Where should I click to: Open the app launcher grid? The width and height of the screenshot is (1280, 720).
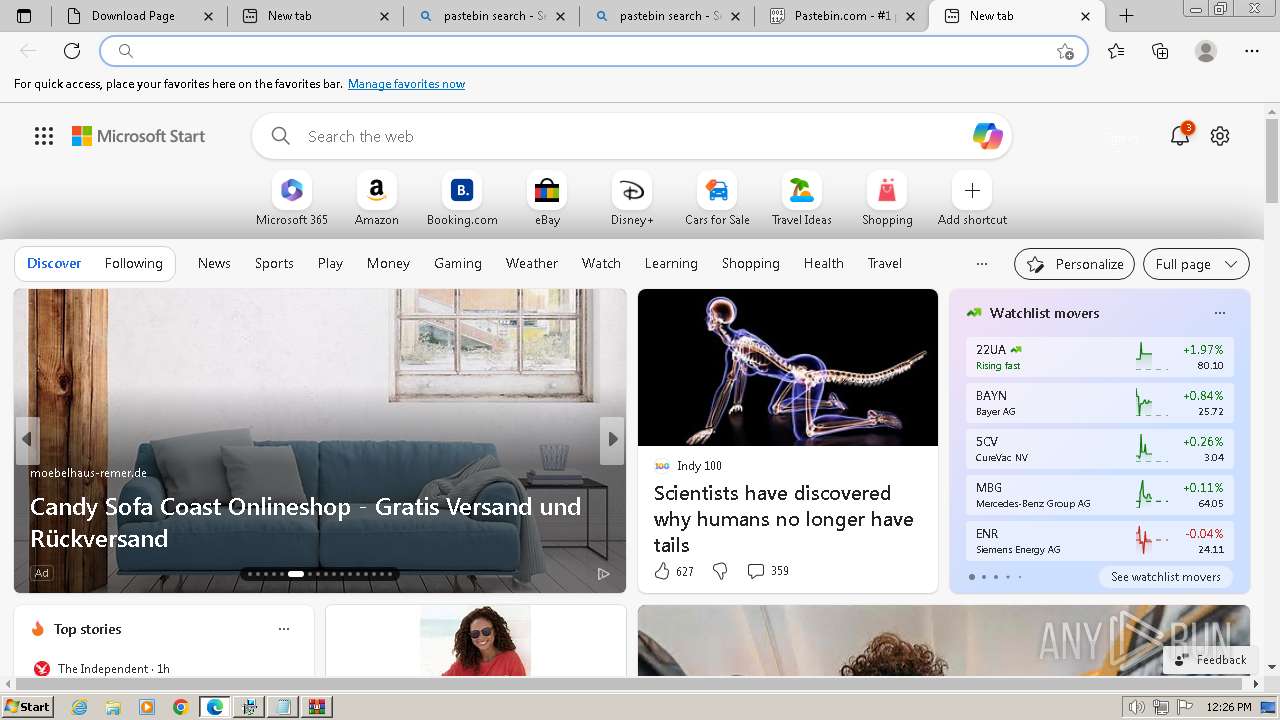pos(44,136)
